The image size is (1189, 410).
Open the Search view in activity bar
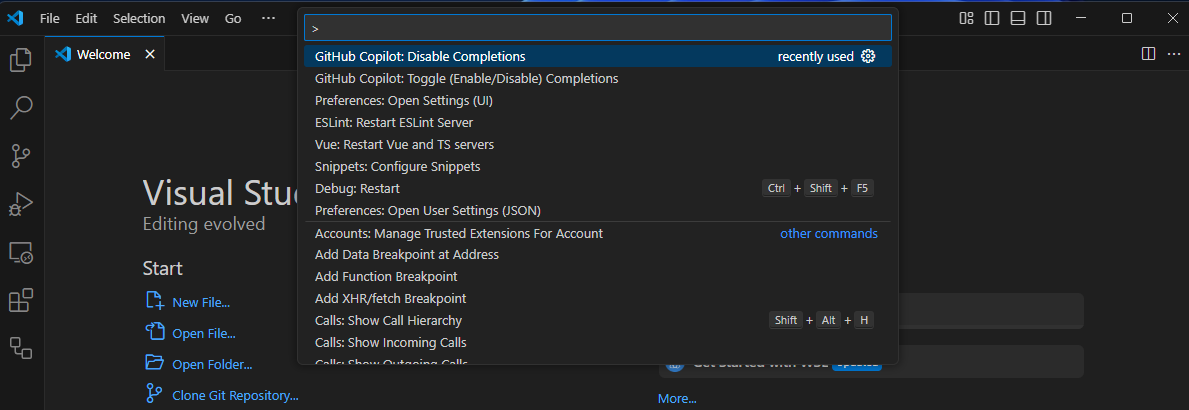[21, 107]
